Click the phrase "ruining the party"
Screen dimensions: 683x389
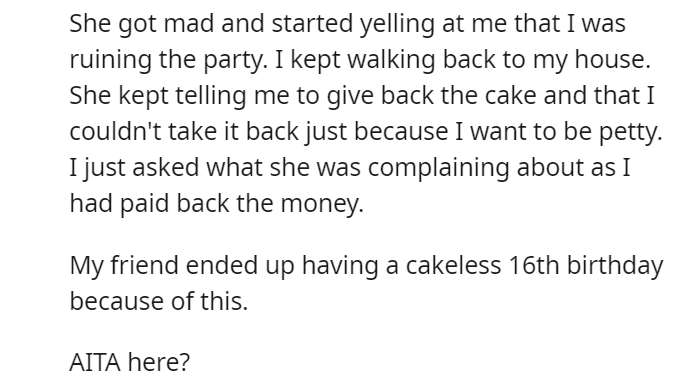pos(167,60)
